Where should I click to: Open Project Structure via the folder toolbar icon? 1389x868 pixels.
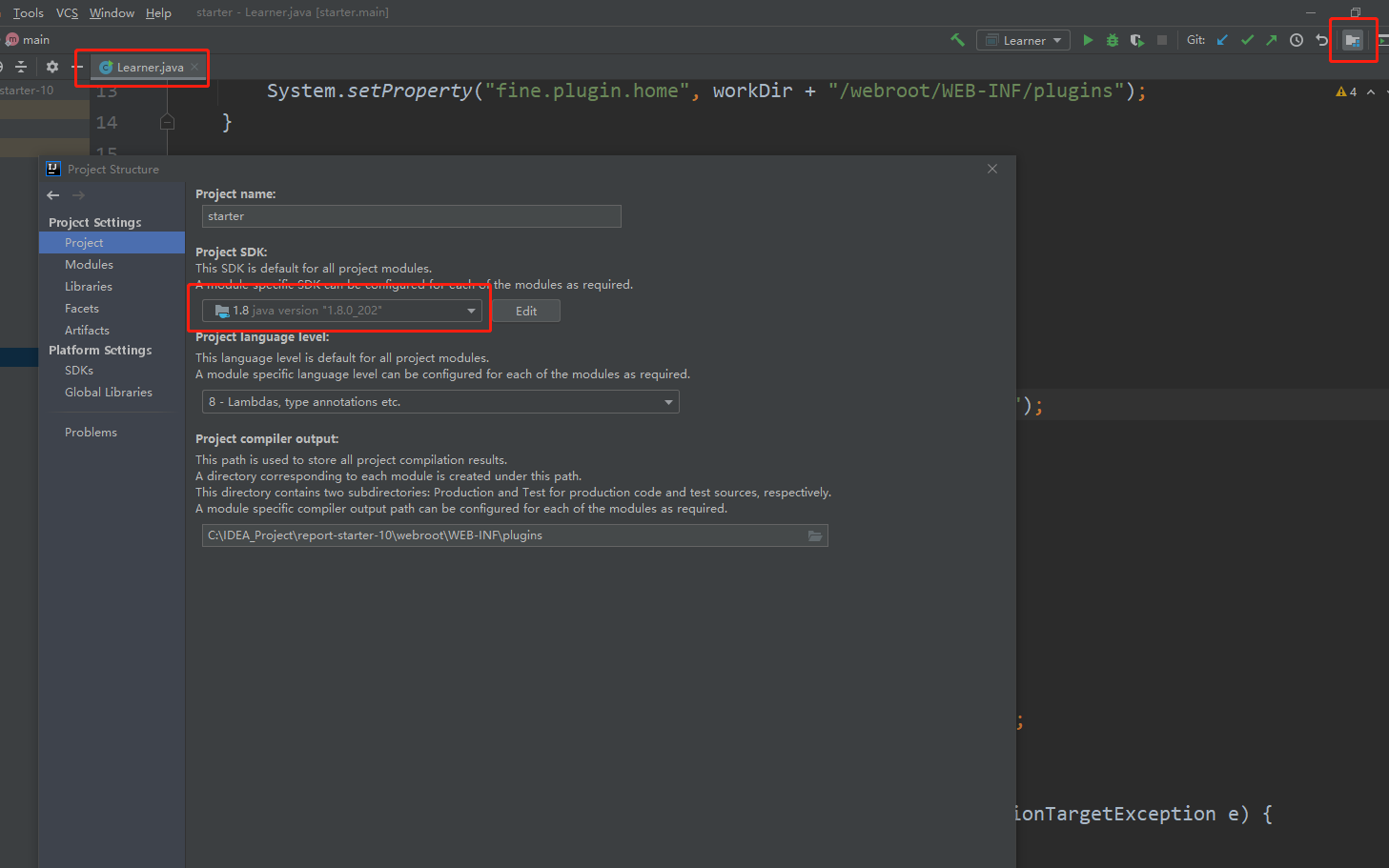tap(1353, 40)
